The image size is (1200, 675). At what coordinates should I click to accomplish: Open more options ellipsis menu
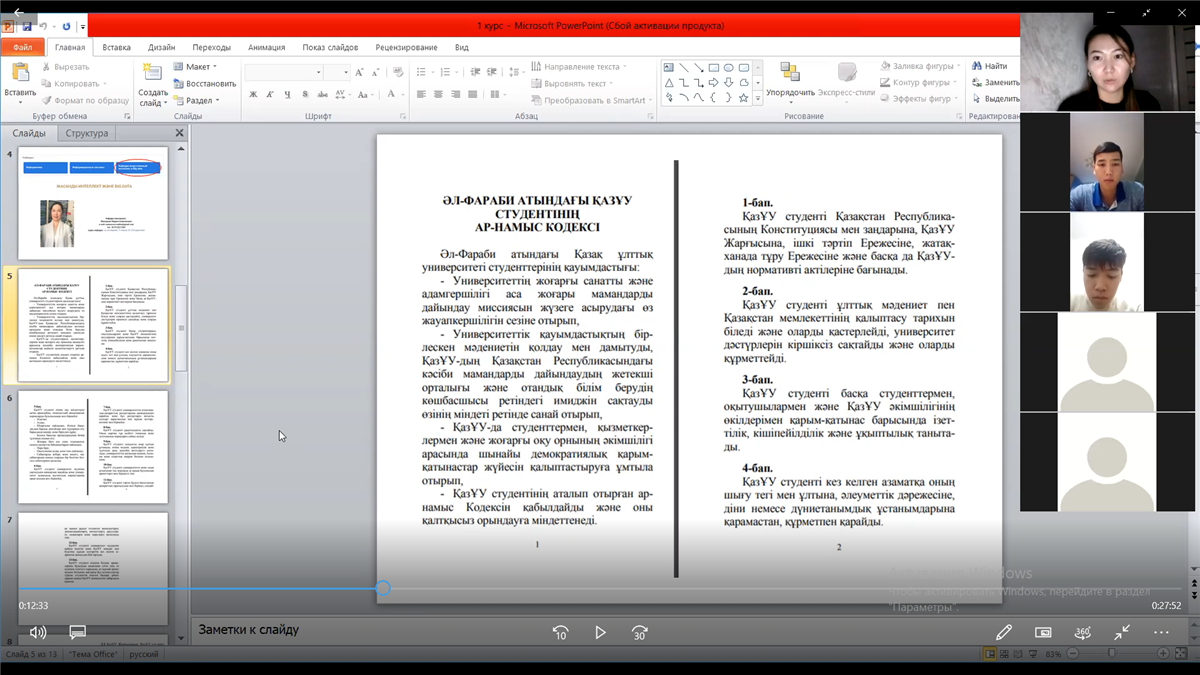tap(1161, 632)
